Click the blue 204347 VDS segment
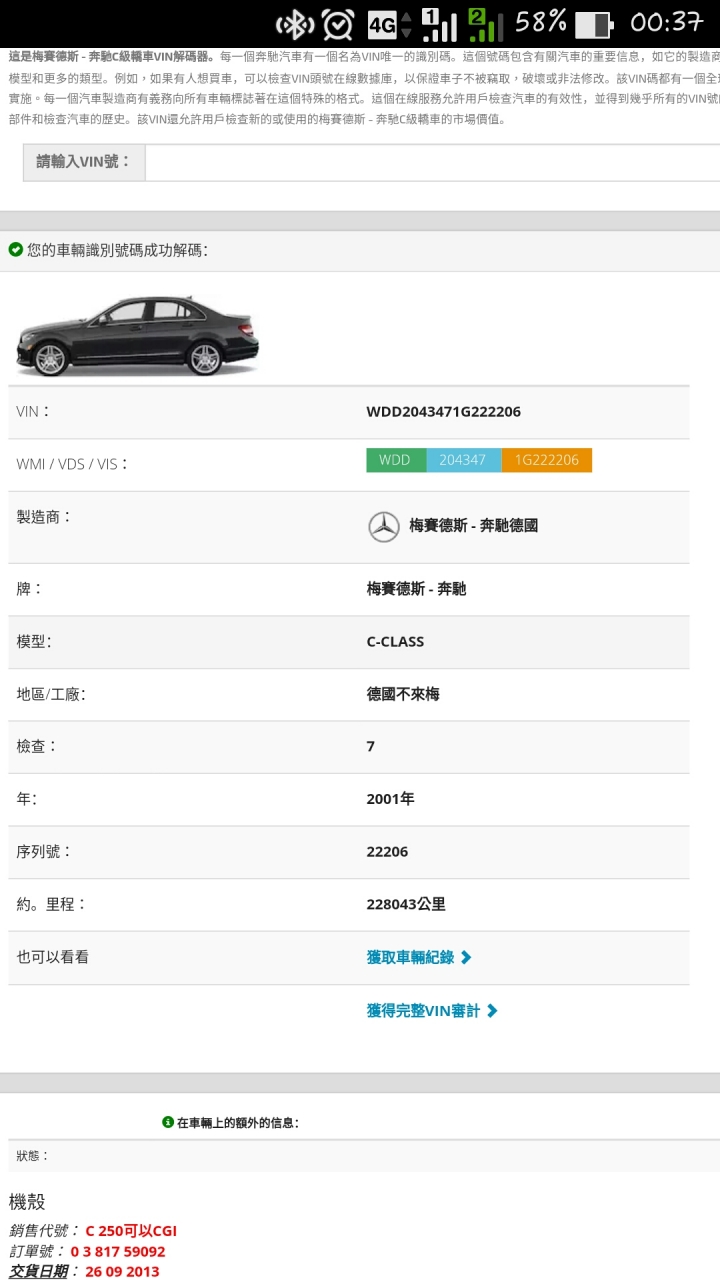 pos(463,460)
